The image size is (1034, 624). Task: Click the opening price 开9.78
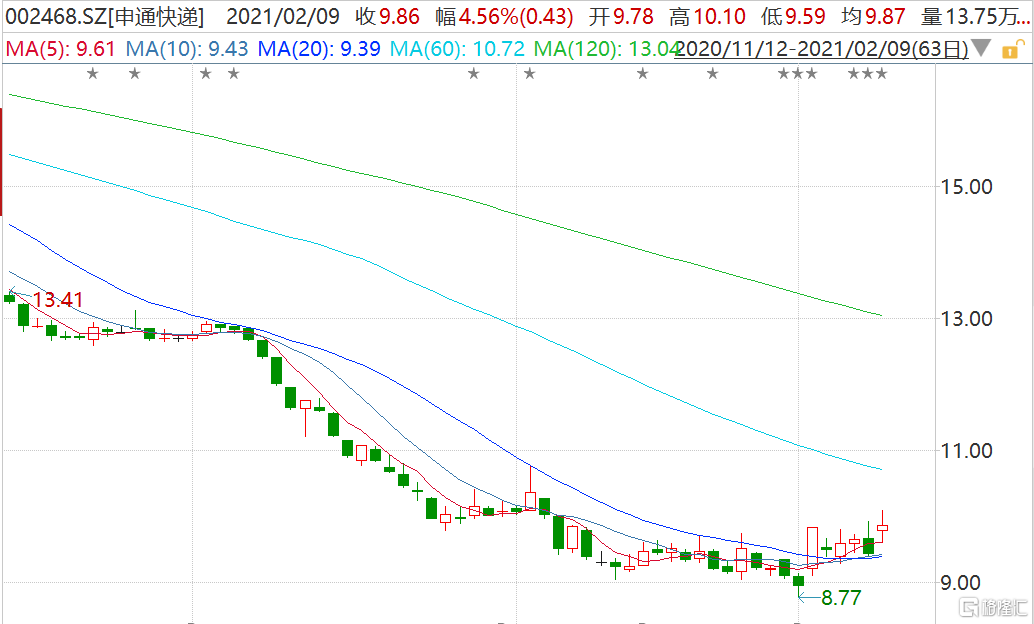tap(621, 16)
